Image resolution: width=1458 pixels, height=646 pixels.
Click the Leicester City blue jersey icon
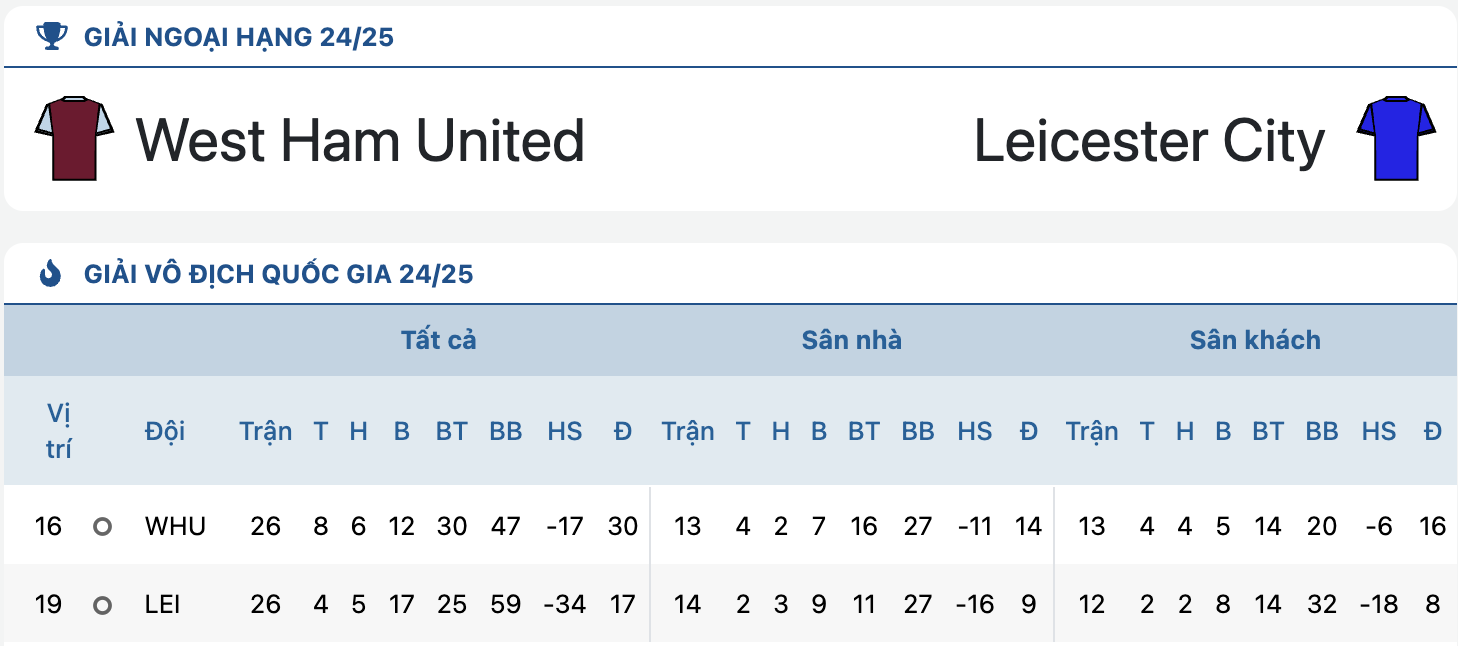1396,138
